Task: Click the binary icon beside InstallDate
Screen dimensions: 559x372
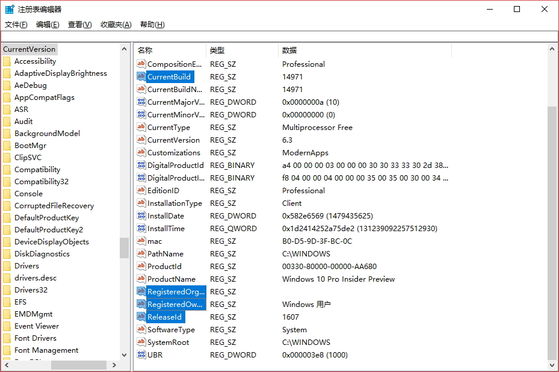Action: coord(141,216)
